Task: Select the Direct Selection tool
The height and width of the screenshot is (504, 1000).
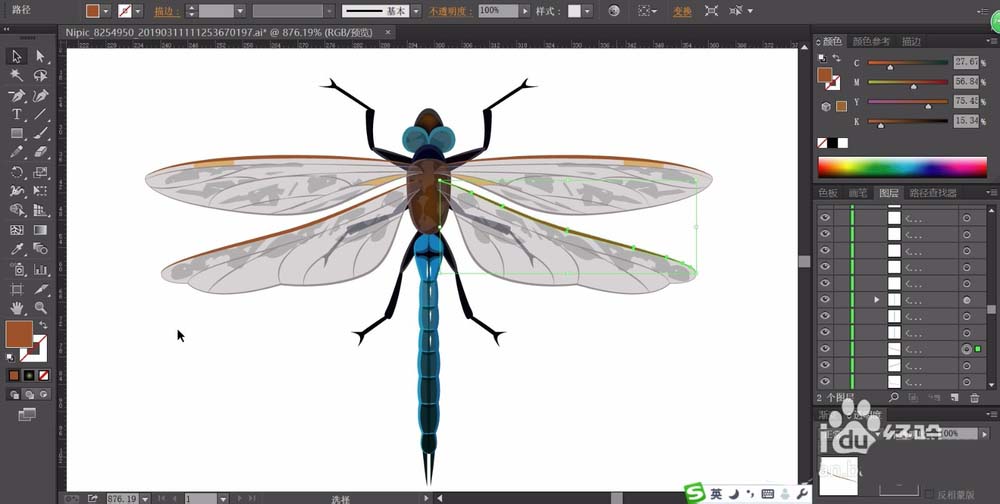Action: pyautogui.click(x=40, y=57)
